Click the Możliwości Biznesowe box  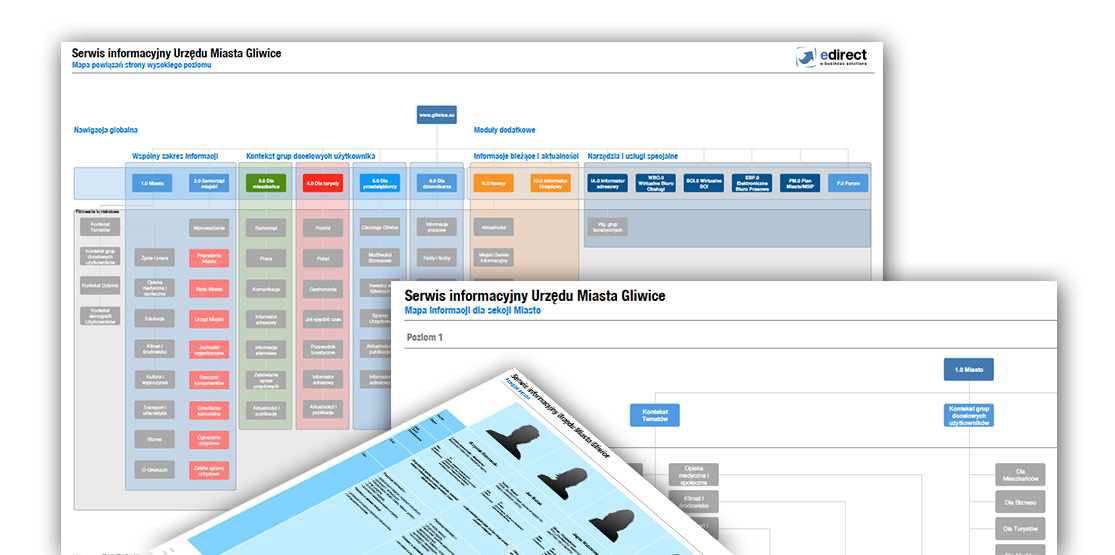(x=380, y=258)
